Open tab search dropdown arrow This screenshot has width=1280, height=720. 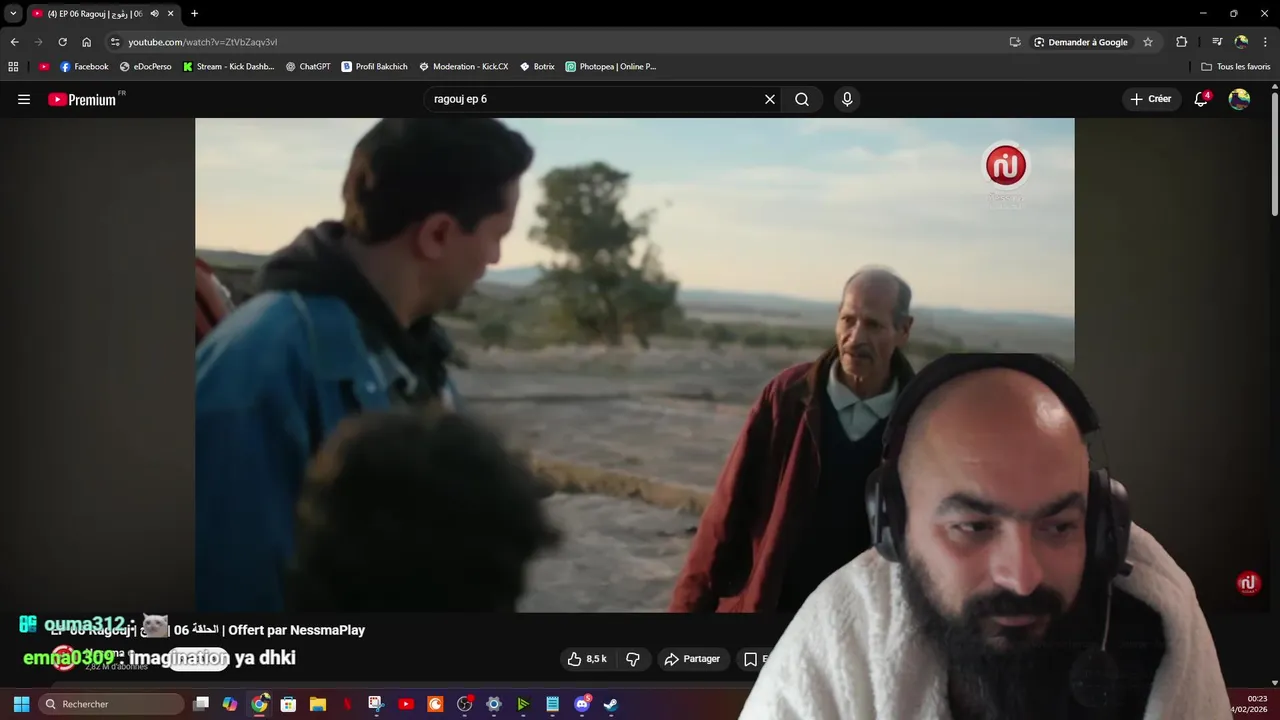(13, 14)
